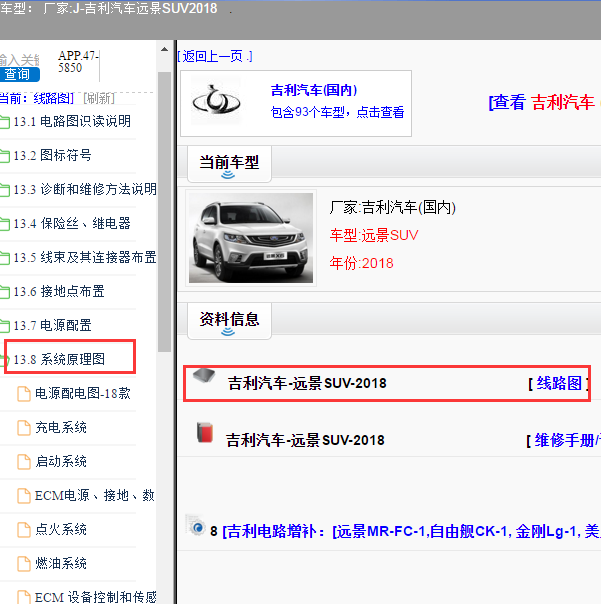
Task: Click 吉利汽车-远景SUV-2018 title in 维修手册 row
Action: pyautogui.click(x=305, y=440)
